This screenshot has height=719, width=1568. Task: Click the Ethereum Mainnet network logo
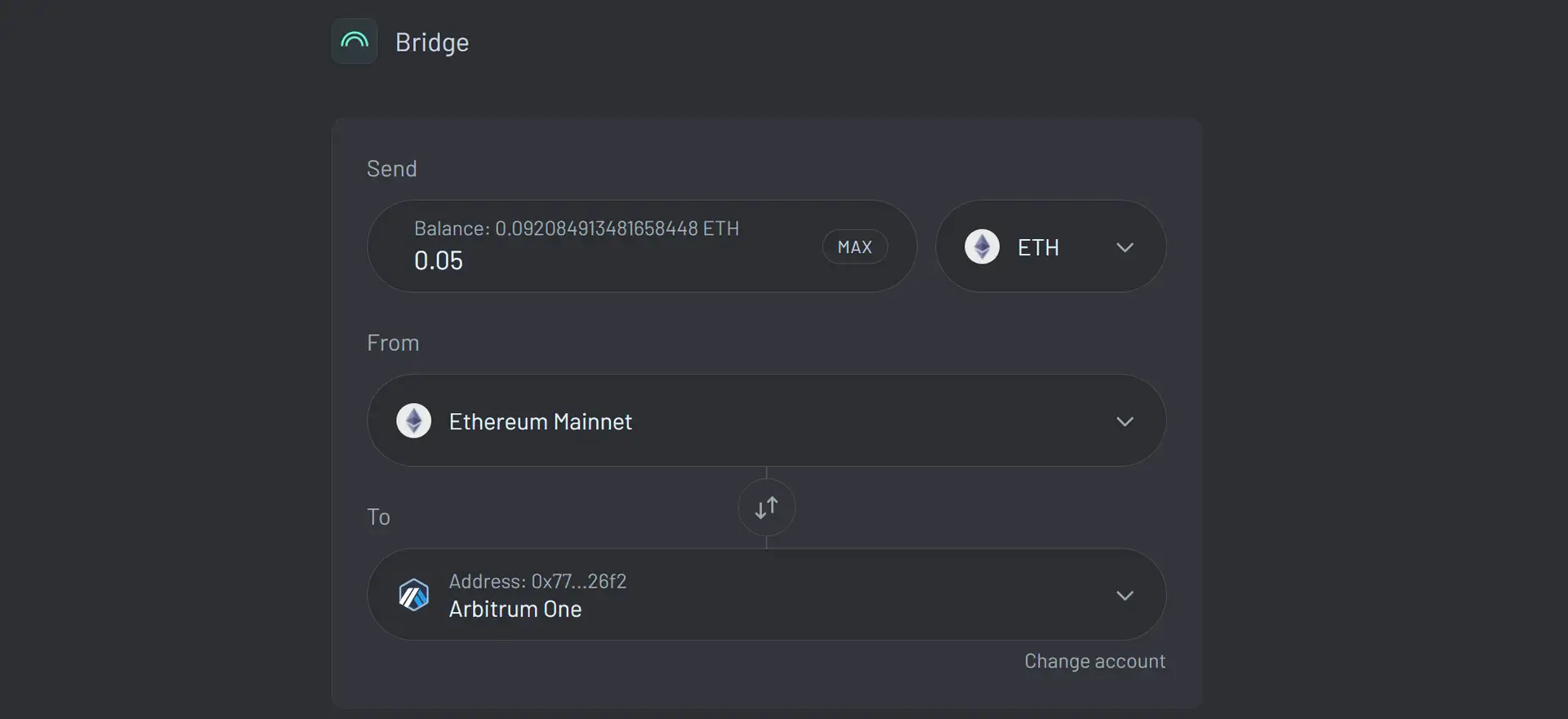414,421
